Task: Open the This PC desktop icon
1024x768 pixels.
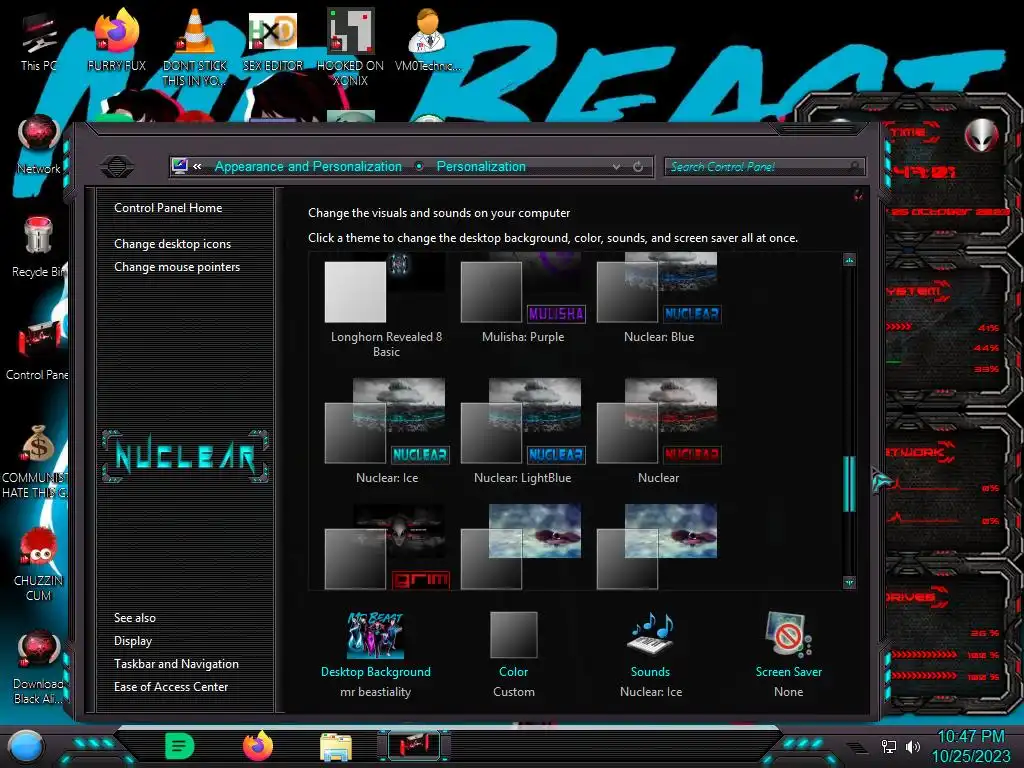Action: [x=38, y=40]
